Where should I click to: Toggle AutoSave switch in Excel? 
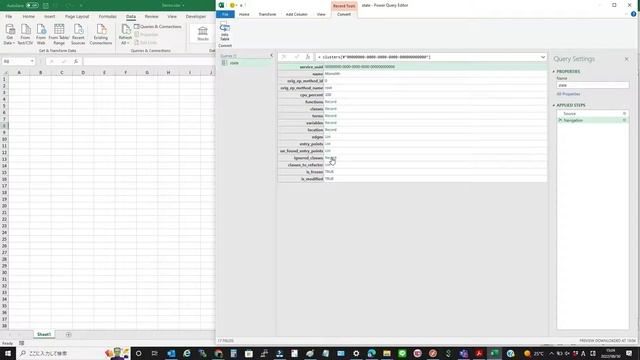tap(32, 6)
